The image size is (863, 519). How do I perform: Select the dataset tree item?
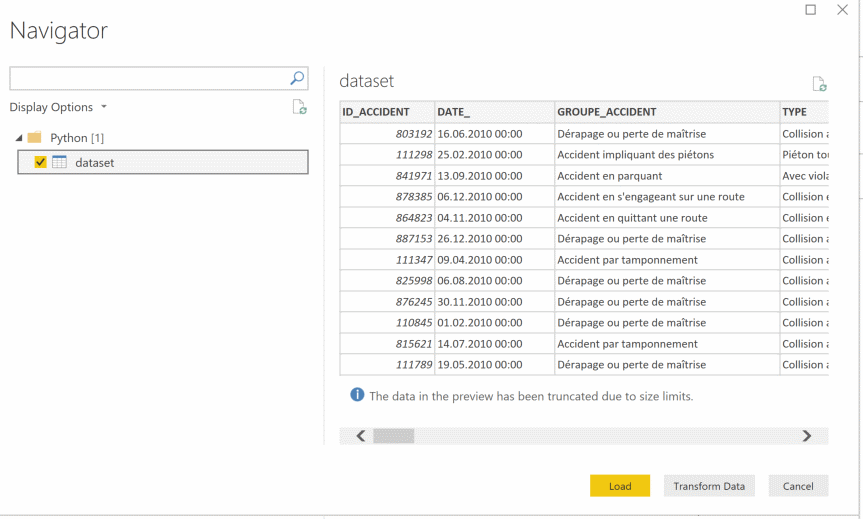pyautogui.click(x=163, y=162)
